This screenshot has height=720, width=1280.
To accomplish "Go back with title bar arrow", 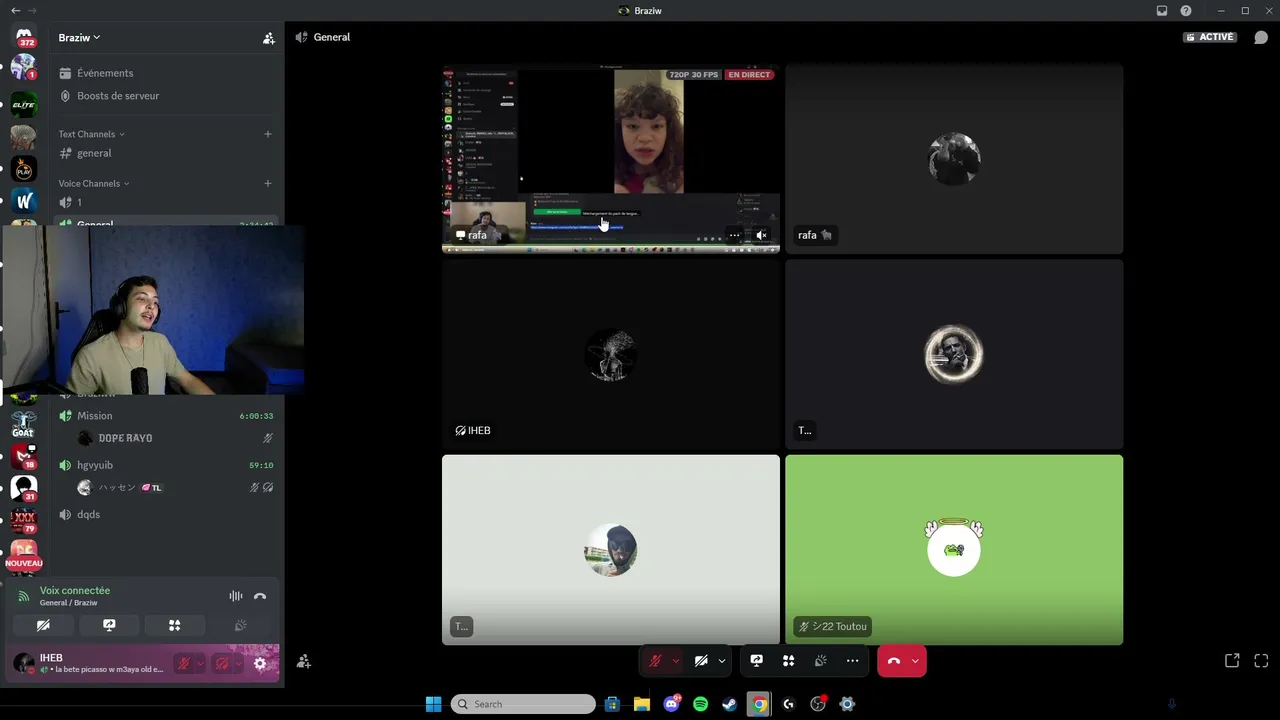I will pyautogui.click(x=15, y=11).
